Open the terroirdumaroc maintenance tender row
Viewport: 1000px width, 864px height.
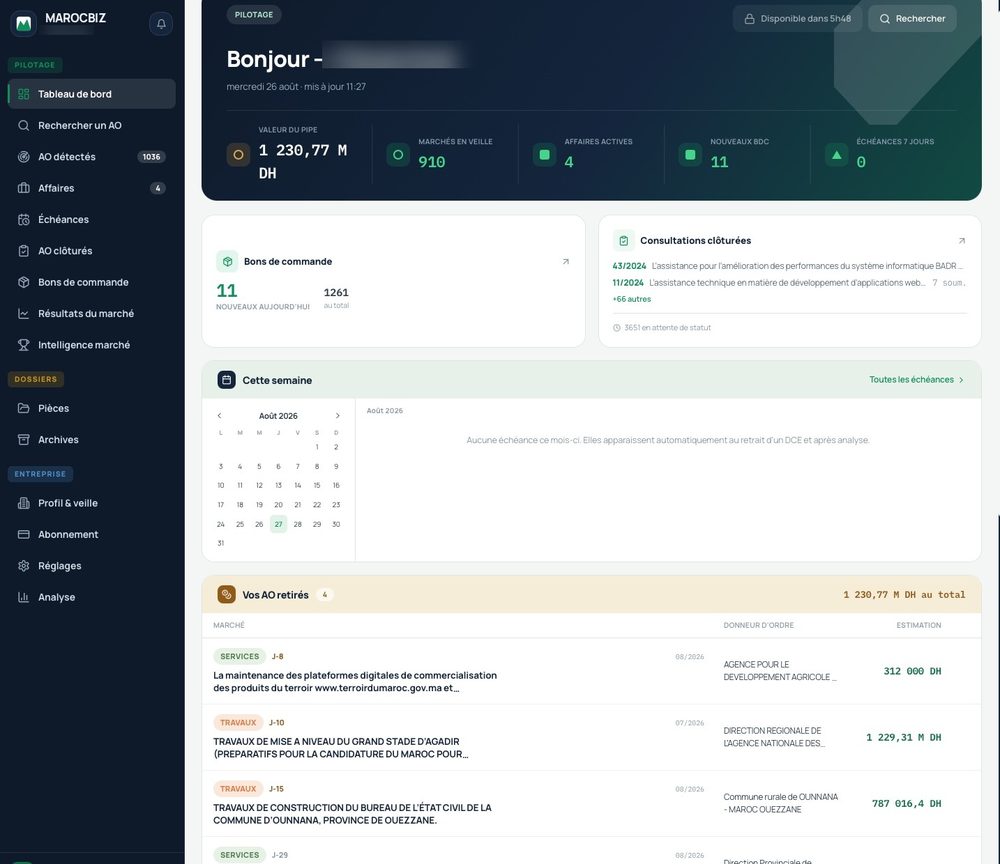click(591, 671)
